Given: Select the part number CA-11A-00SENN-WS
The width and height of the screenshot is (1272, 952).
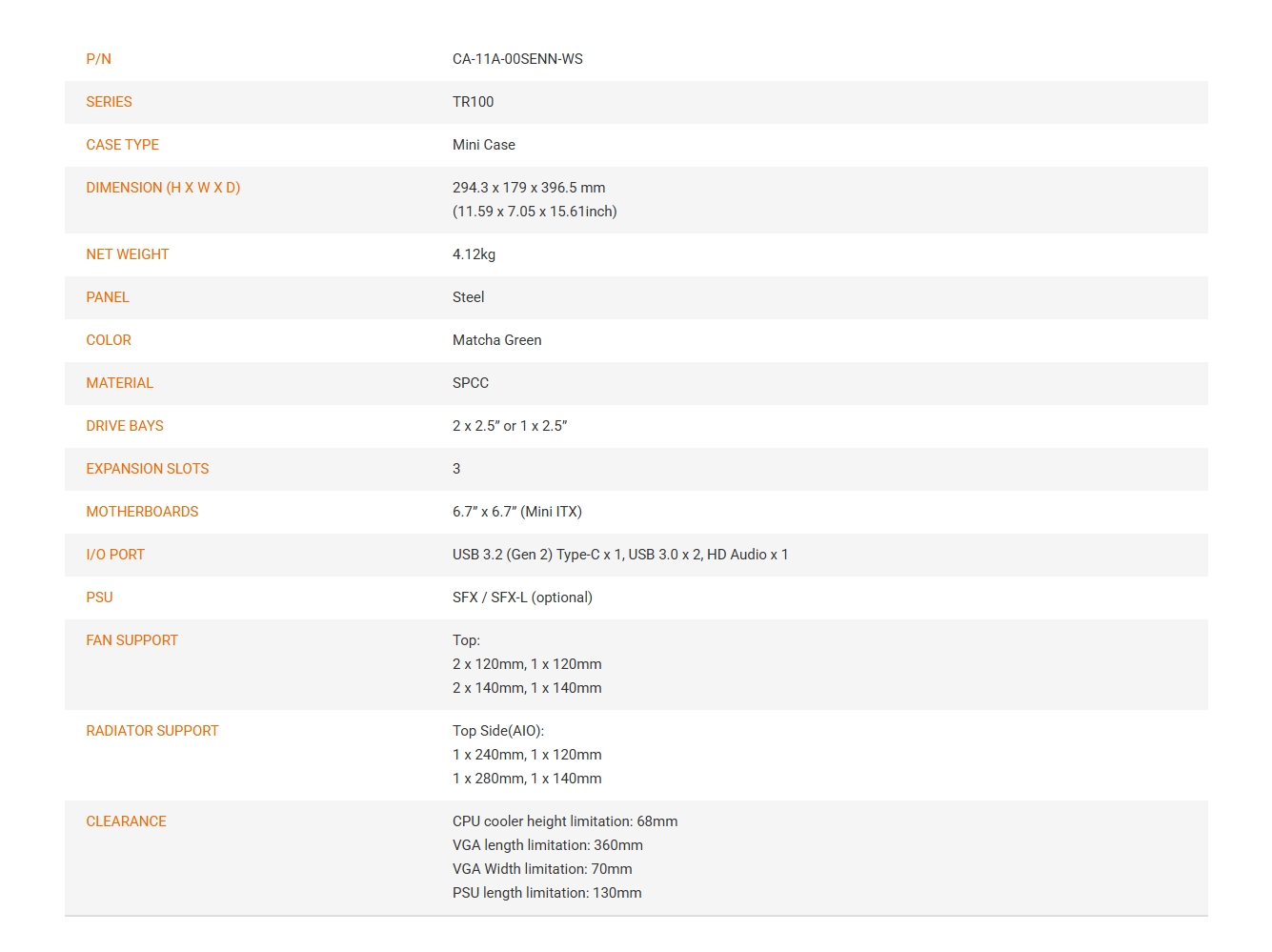Looking at the screenshot, I should pos(517,59).
